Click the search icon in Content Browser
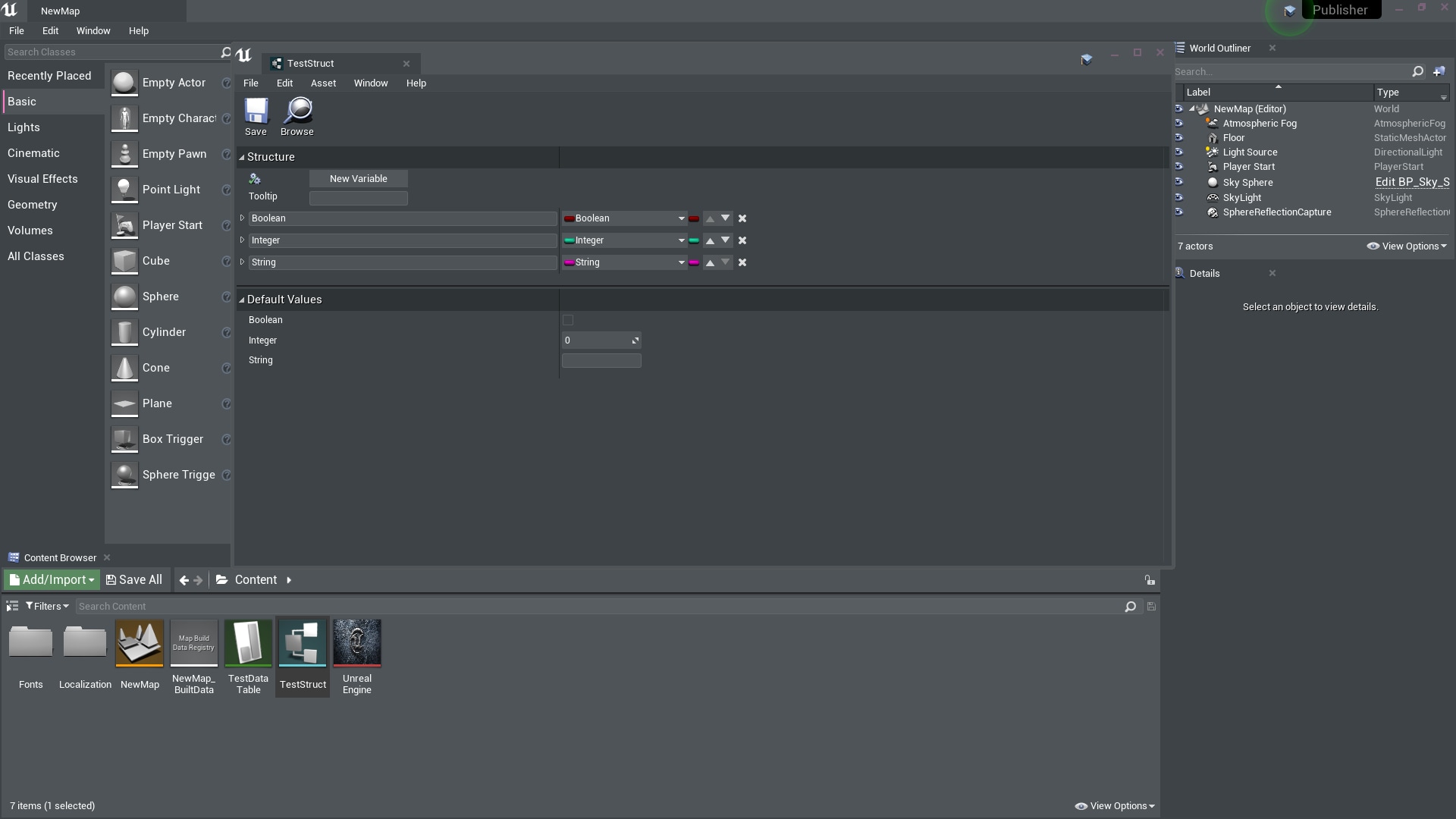The width and height of the screenshot is (1456, 819). pos(1131,606)
